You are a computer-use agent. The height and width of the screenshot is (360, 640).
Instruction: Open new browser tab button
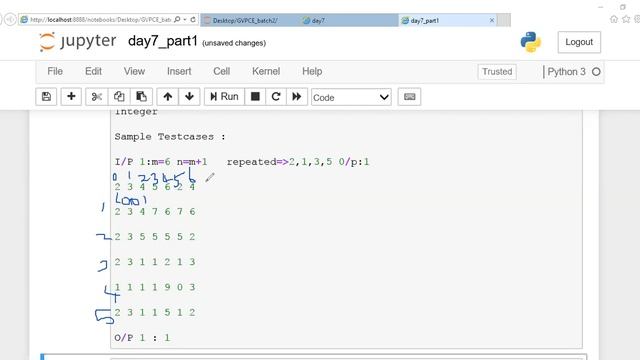[x=504, y=20]
